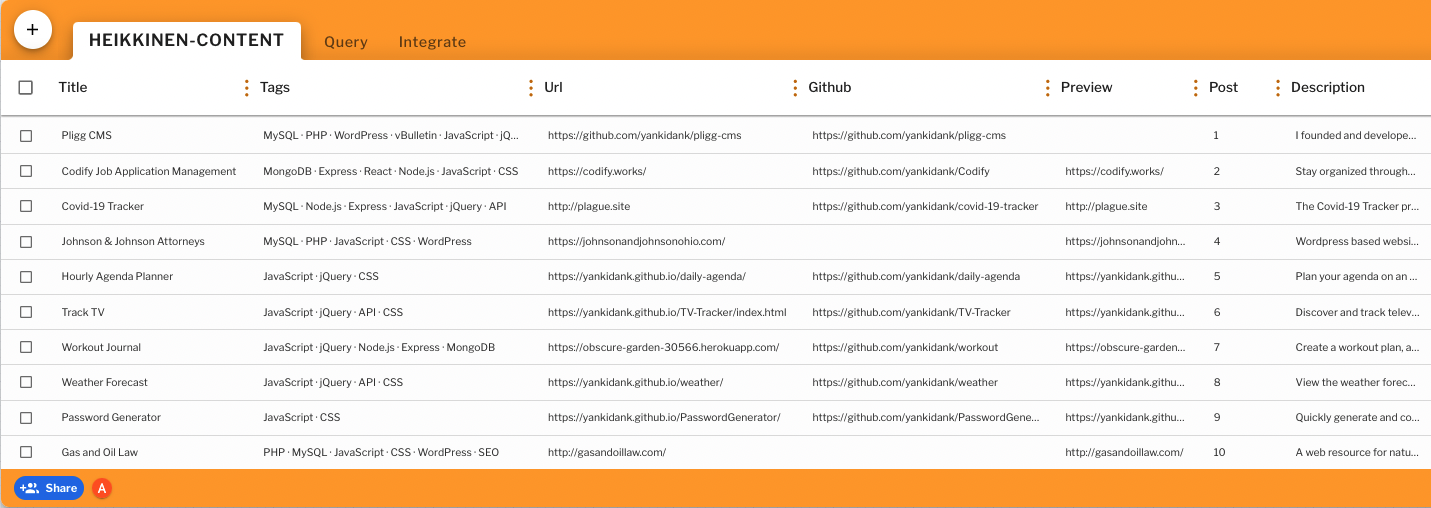Check the Password Generator row checkbox
Image resolution: width=1431 pixels, height=508 pixels.
[x=26, y=418]
